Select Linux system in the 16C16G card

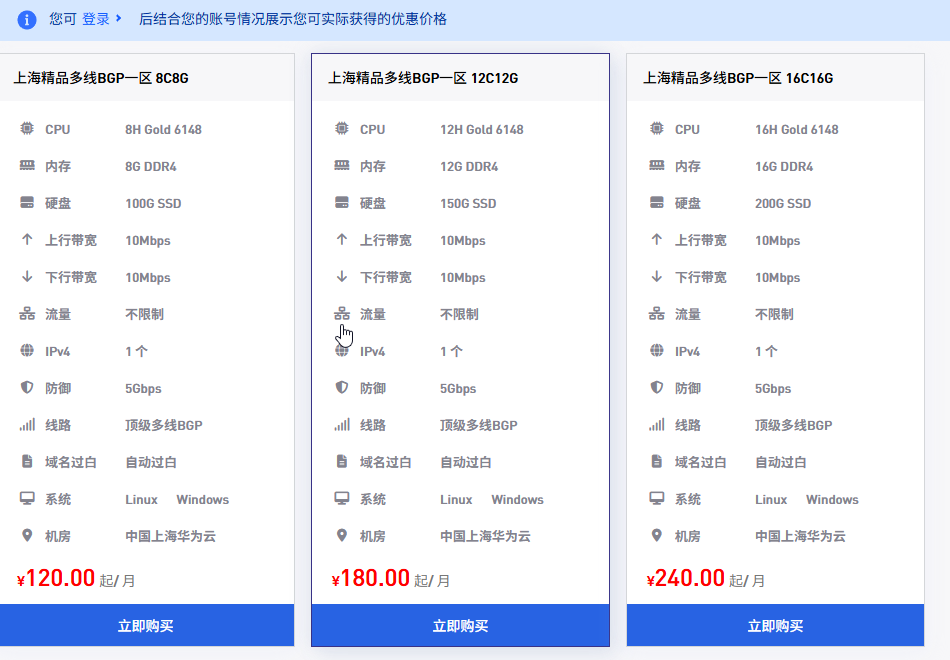771,499
